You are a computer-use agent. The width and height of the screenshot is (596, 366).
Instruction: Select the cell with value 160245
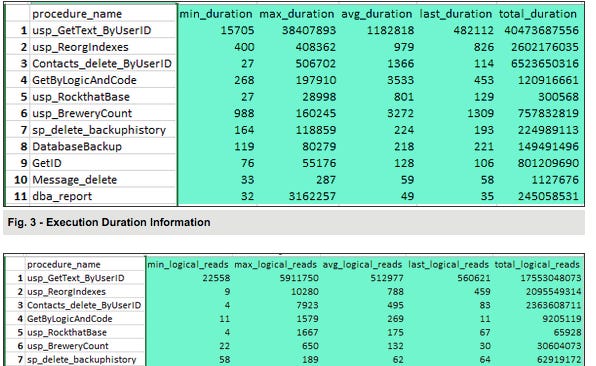[316, 113]
